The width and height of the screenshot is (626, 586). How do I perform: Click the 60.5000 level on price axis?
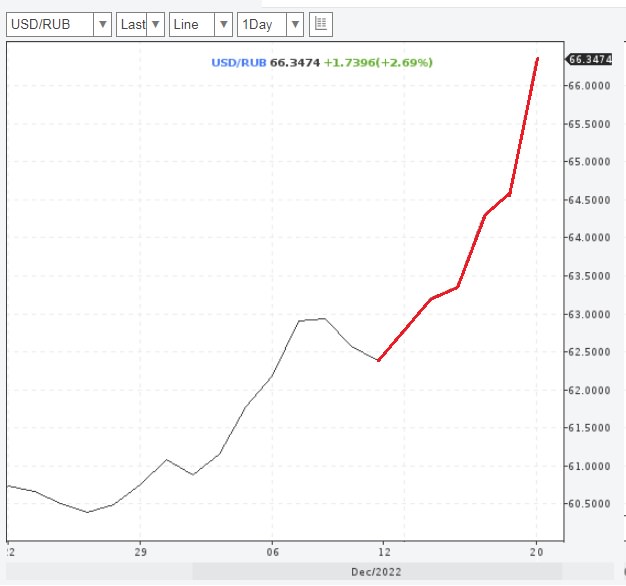tap(589, 504)
